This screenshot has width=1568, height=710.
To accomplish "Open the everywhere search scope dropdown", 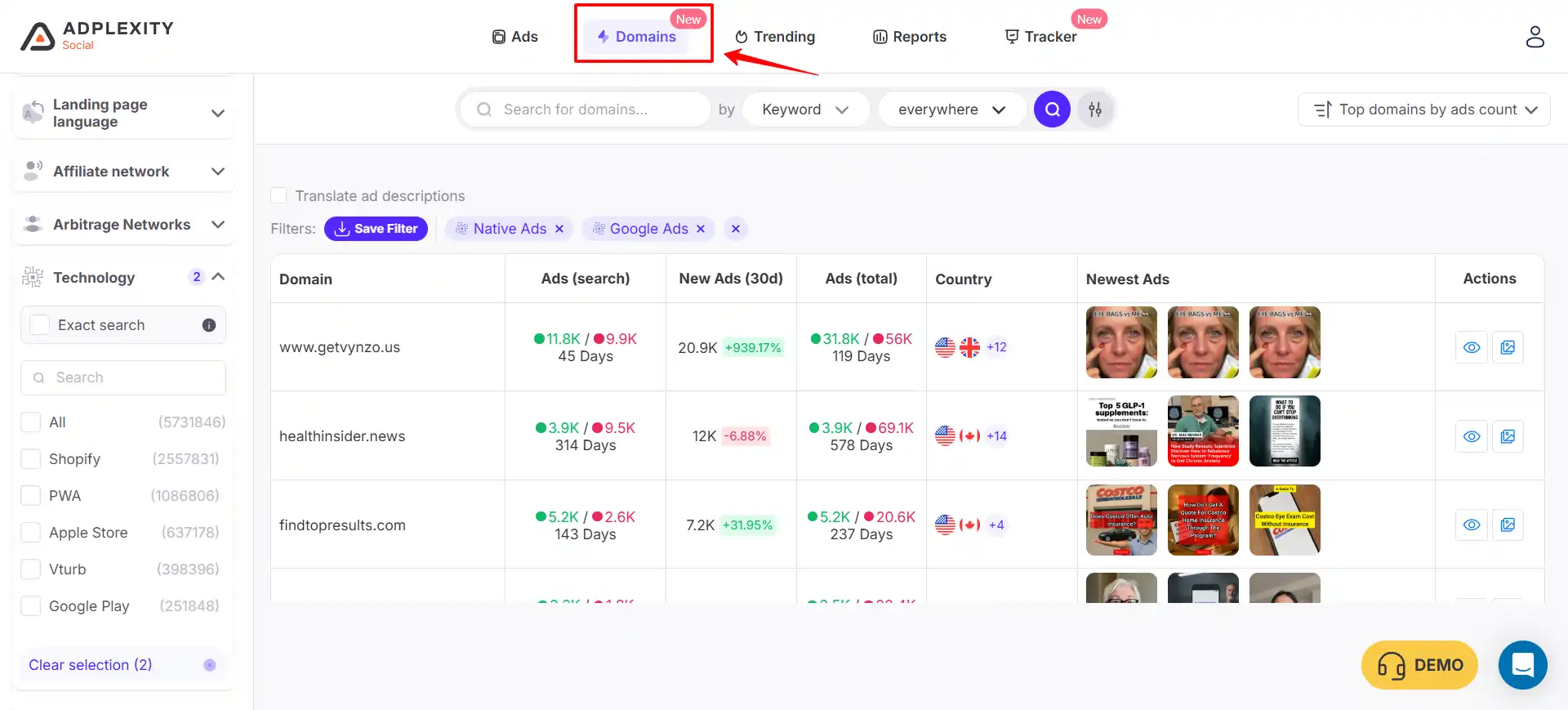I will click(x=951, y=109).
